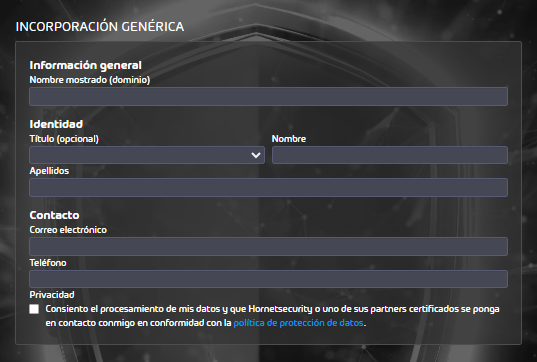Viewport: 537px width, 362px height.
Task: Click the 'Identidad' section heading
Action: (x=56, y=124)
